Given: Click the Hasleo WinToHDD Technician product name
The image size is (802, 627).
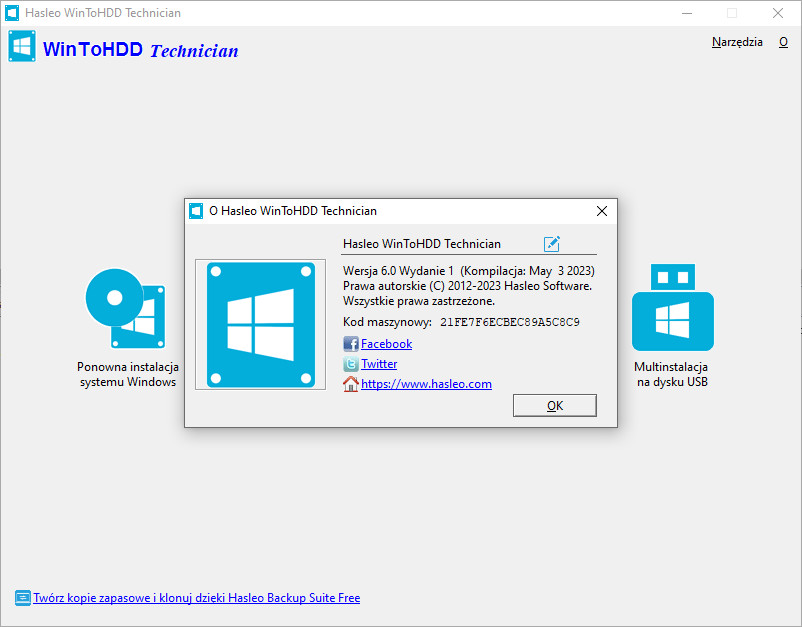Looking at the screenshot, I should tap(421, 244).
